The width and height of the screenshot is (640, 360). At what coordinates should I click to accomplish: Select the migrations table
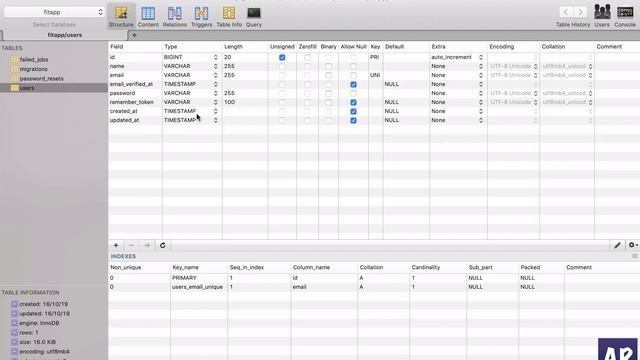[x=33, y=69]
